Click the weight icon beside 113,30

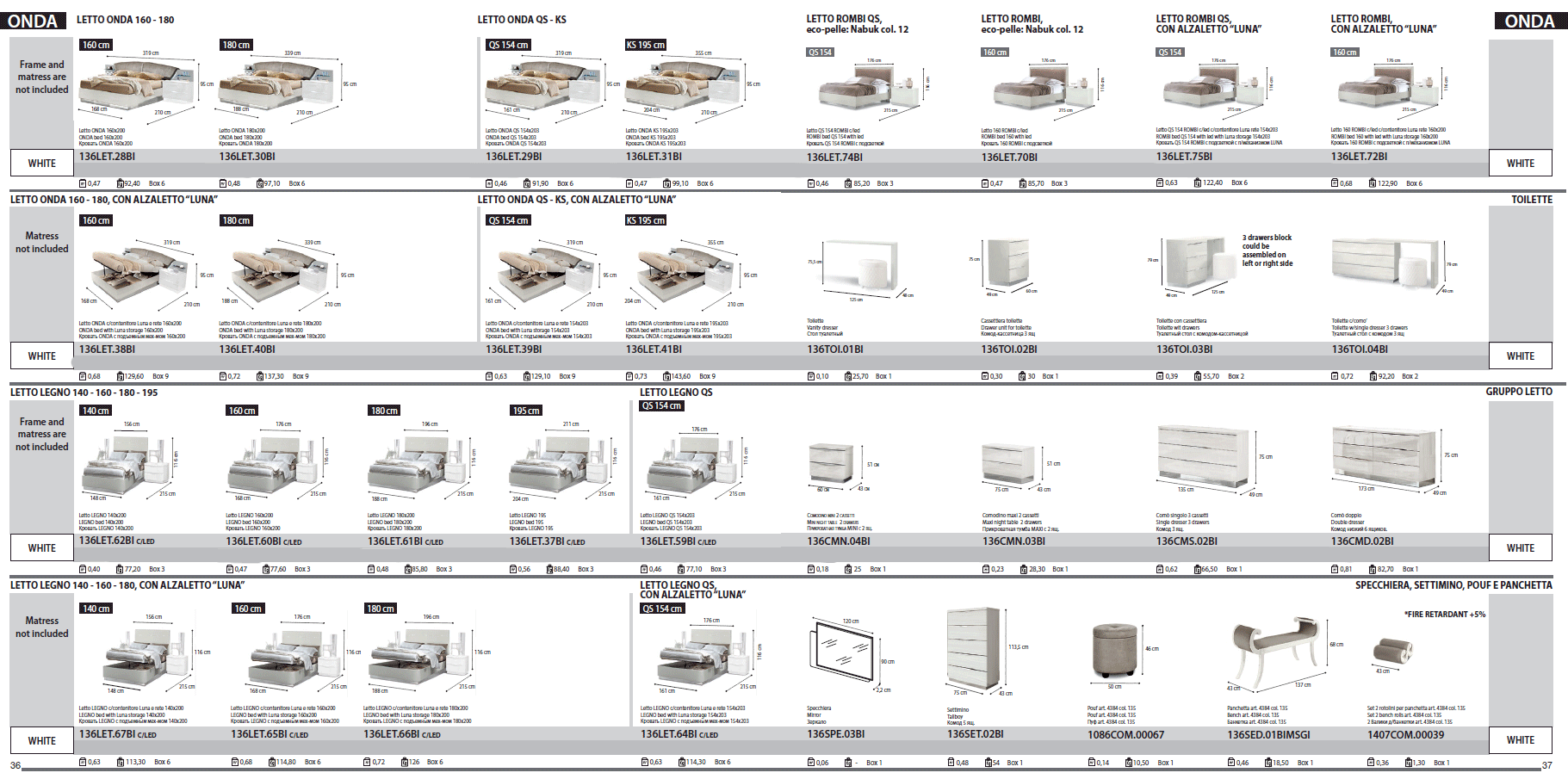(121, 762)
